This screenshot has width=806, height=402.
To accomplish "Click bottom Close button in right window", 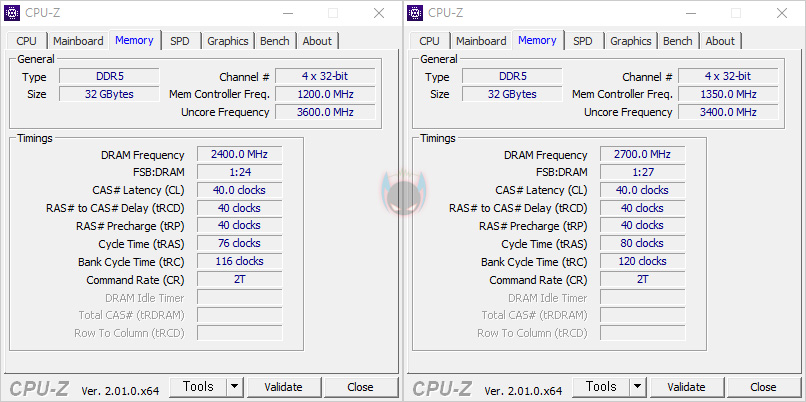I will tap(763, 387).
